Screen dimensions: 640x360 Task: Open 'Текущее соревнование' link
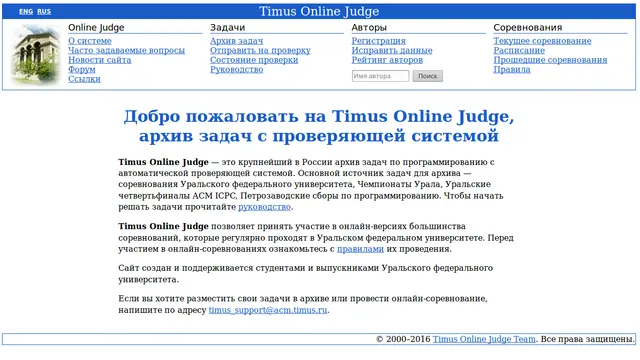pos(542,41)
